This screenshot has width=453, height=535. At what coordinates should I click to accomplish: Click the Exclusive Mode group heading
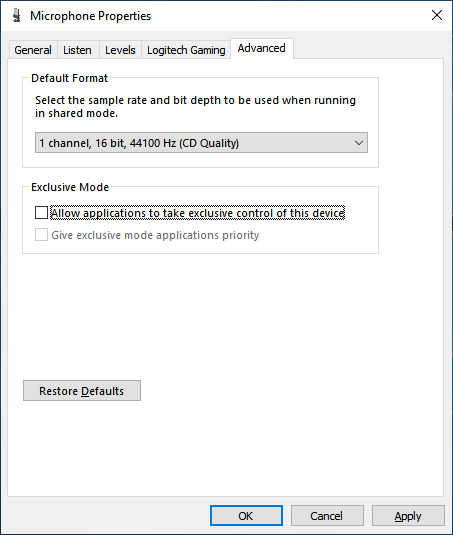pos(70,187)
